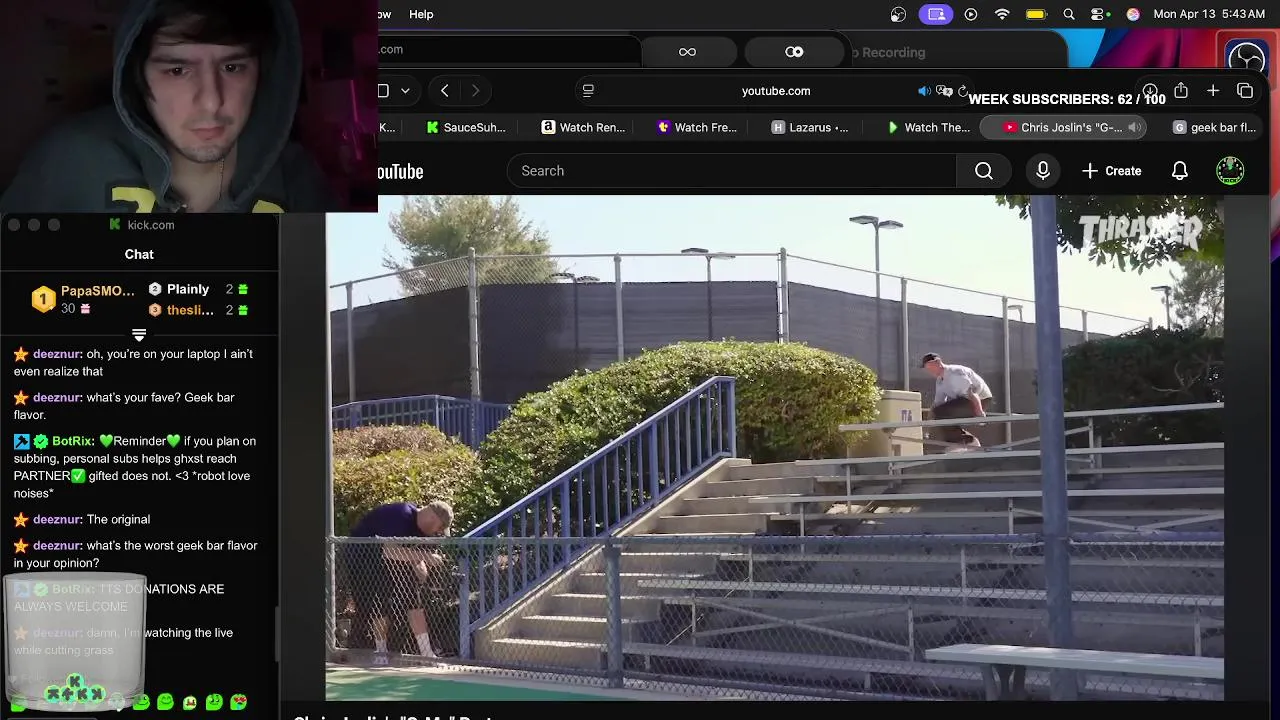Open the Help menu in menu bar
Screen dimensions: 1280x720
[421, 14]
